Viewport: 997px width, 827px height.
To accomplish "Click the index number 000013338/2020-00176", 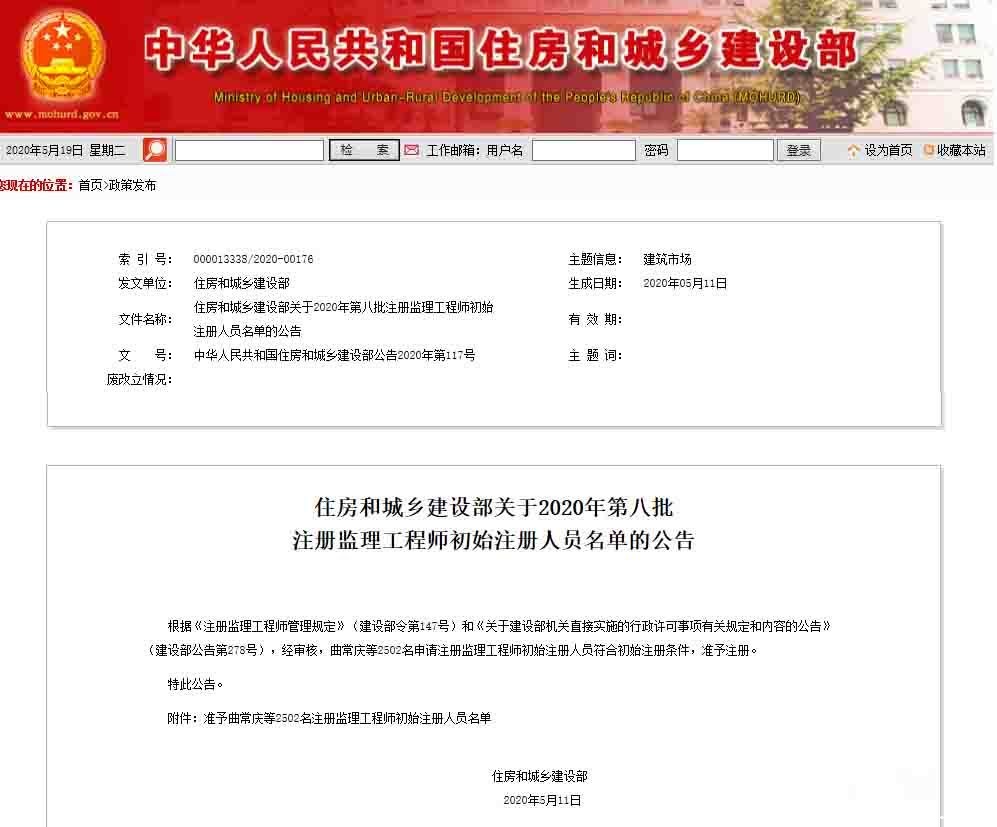I will click(x=253, y=259).
